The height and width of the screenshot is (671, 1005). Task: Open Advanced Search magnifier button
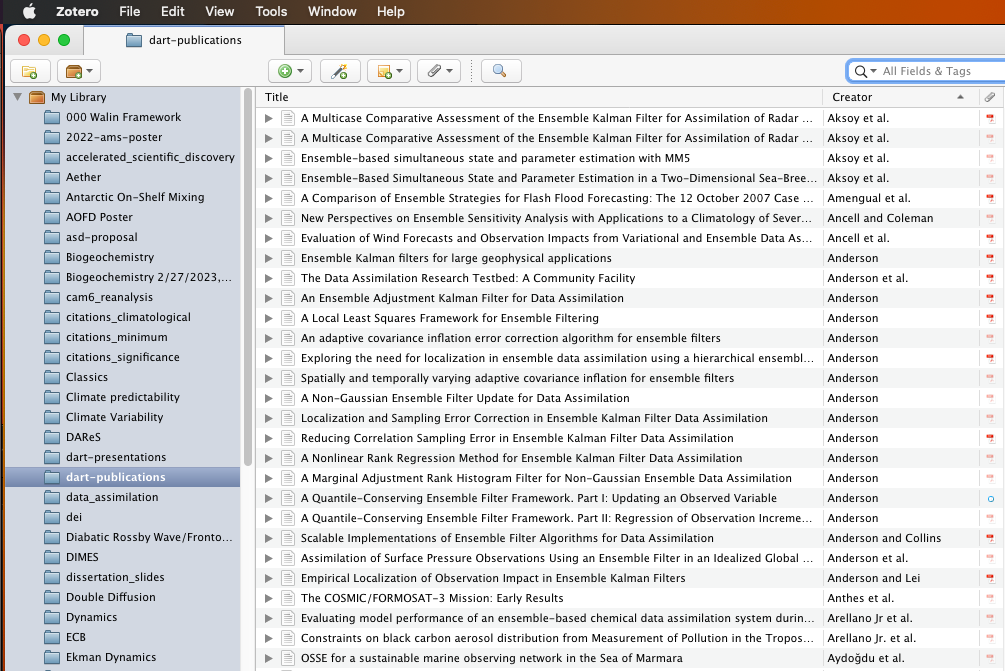coord(500,71)
